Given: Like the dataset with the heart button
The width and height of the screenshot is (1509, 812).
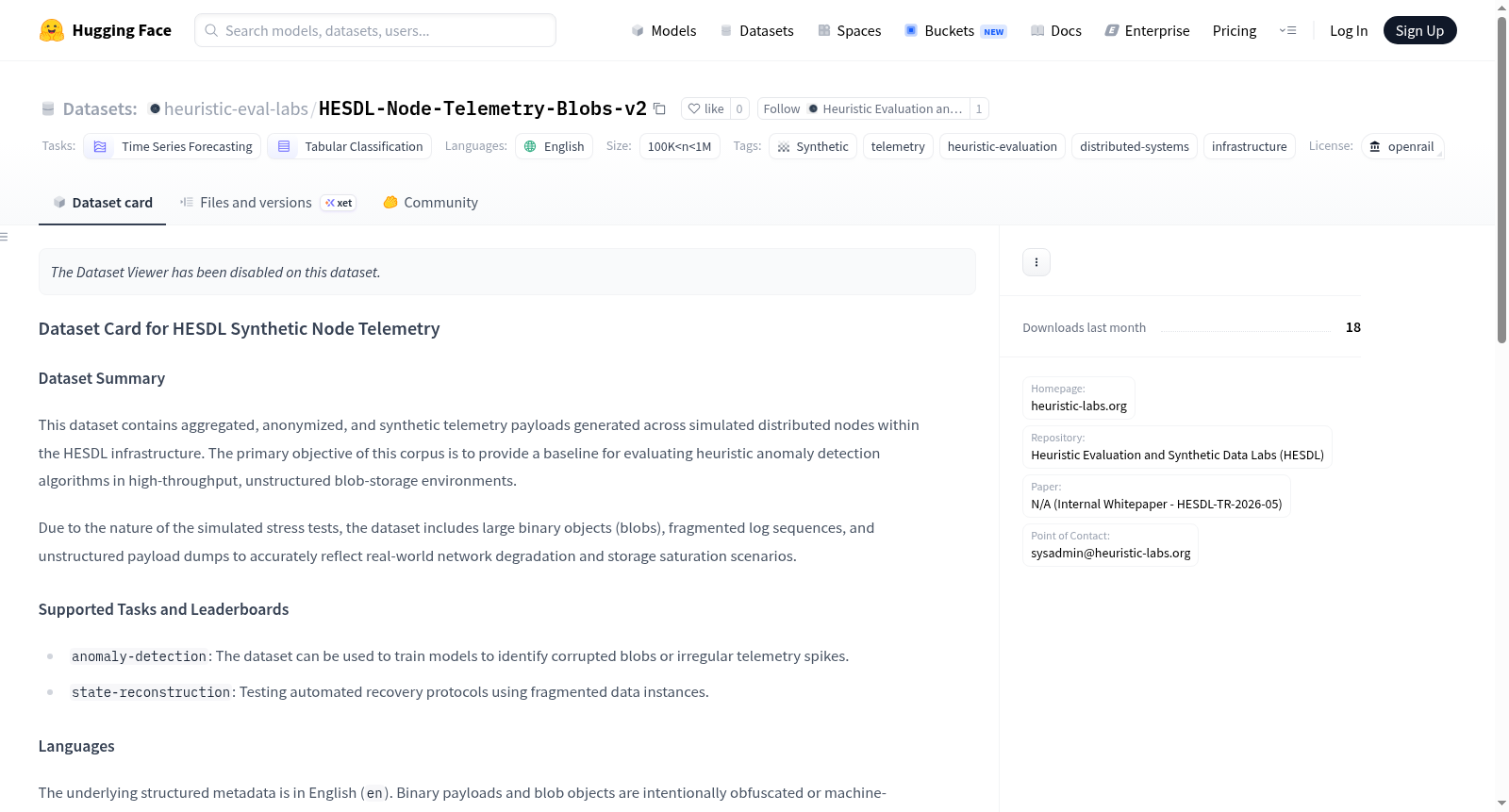Looking at the screenshot, I should [705, 108].
